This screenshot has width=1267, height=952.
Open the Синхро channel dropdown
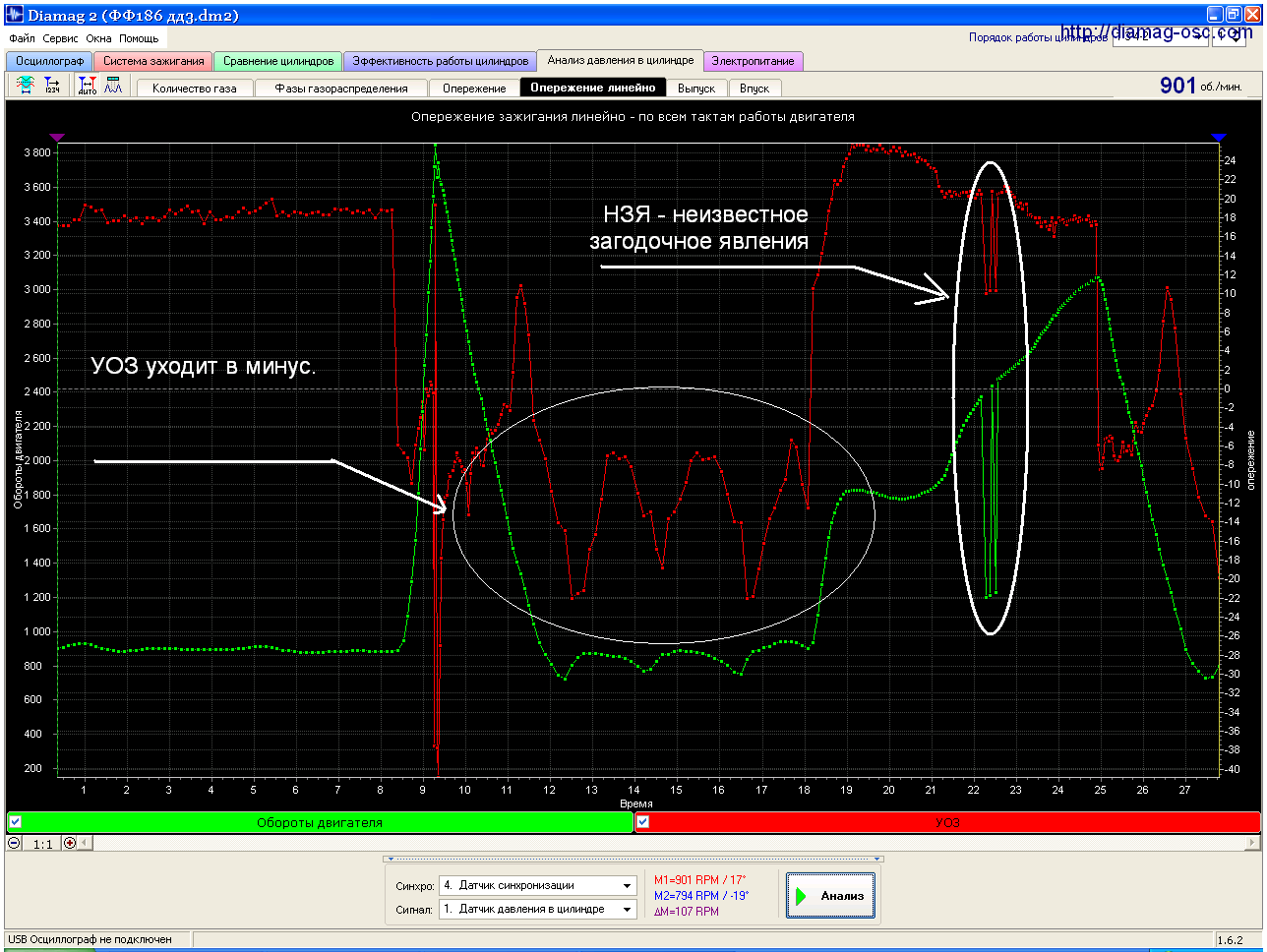coord(538,885)
